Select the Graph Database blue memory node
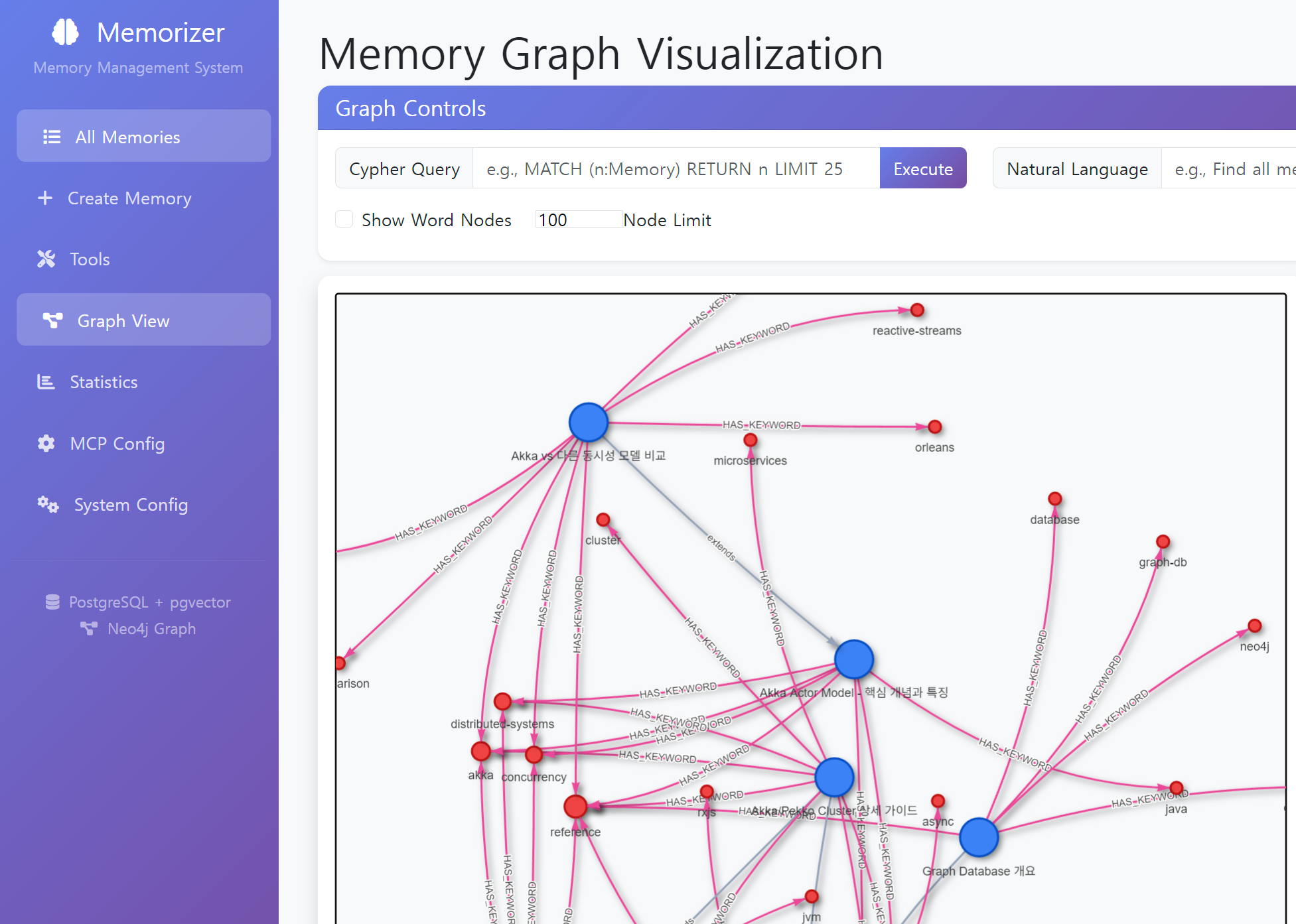 point(978,837)
